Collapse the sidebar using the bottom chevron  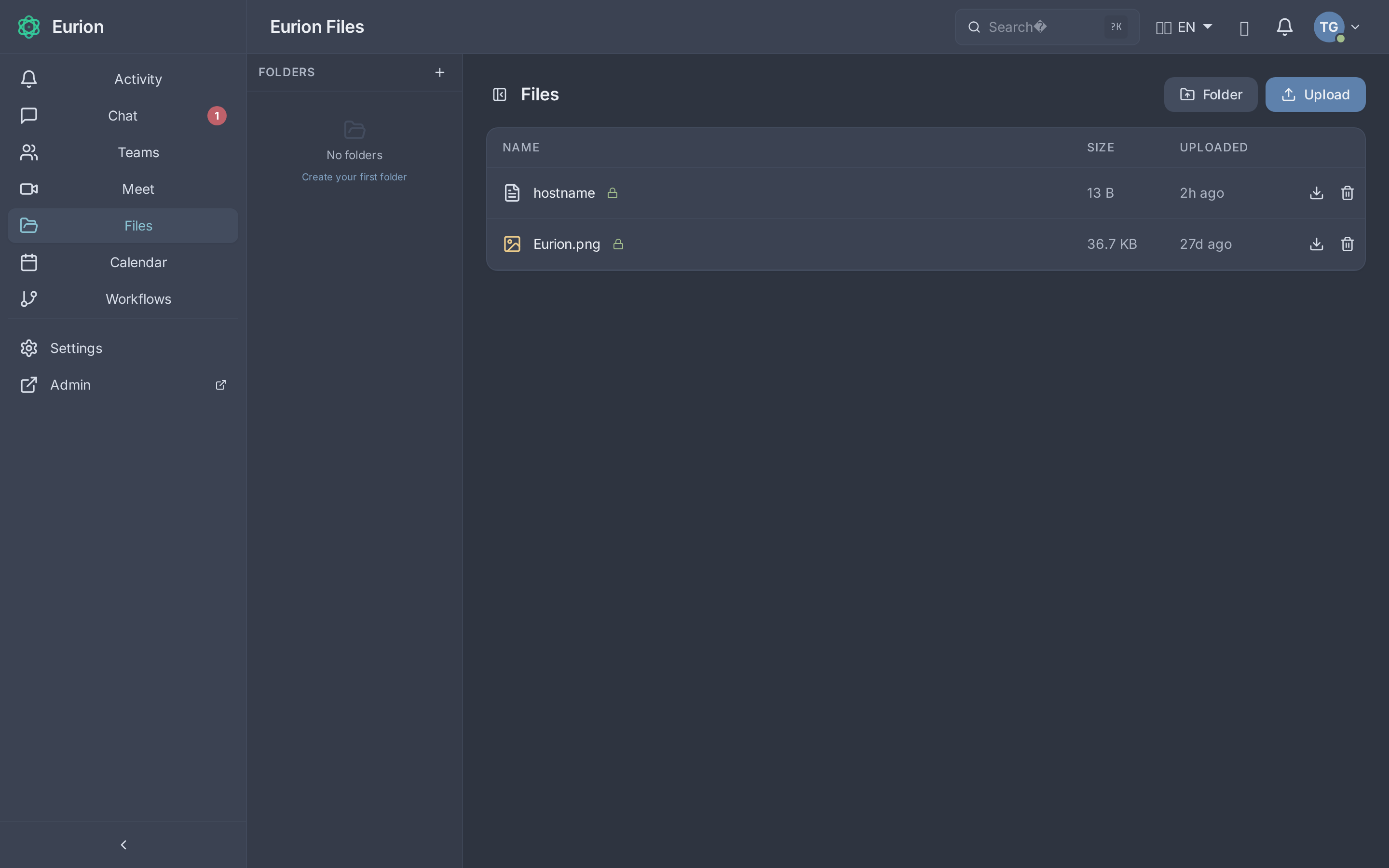coord(123,844)
